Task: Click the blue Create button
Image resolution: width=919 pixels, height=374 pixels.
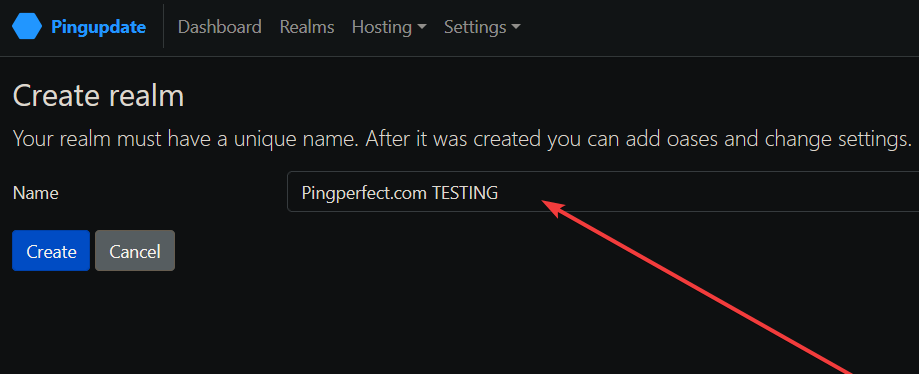Action: point(51,251)
